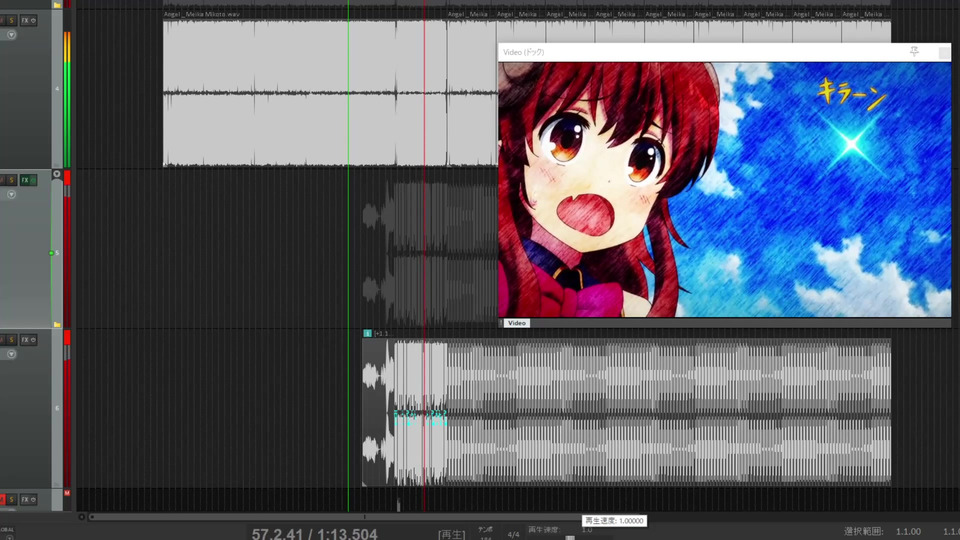Adjust the playback rate (再生速度) slider
The width and height of the screenshot is (960, 540).
(570, 538)
